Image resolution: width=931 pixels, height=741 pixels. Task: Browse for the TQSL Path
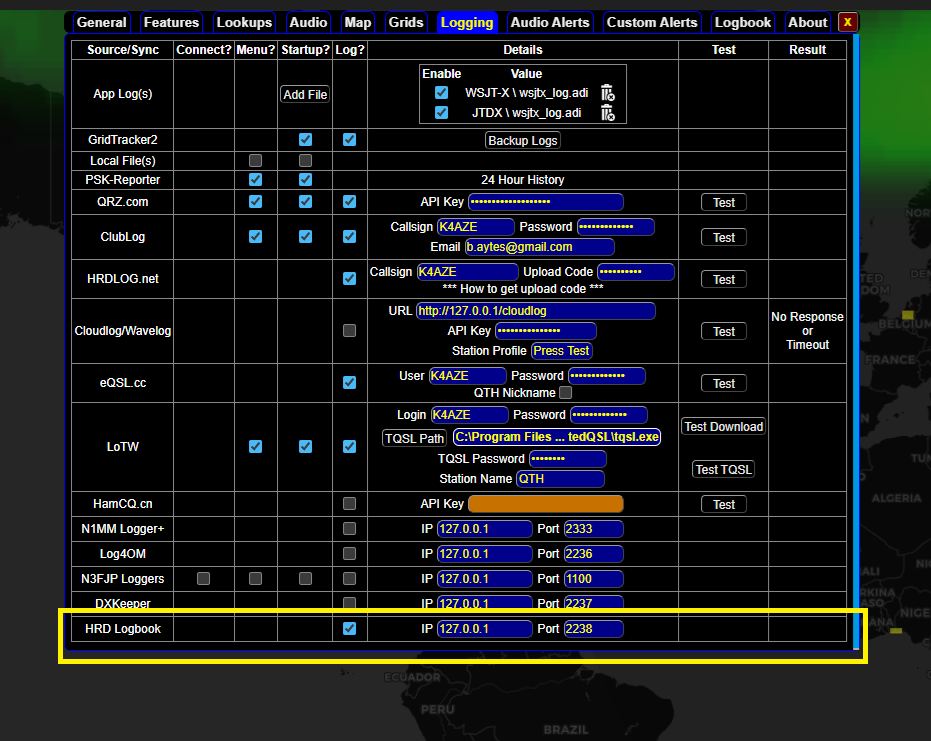pos(414,438)
